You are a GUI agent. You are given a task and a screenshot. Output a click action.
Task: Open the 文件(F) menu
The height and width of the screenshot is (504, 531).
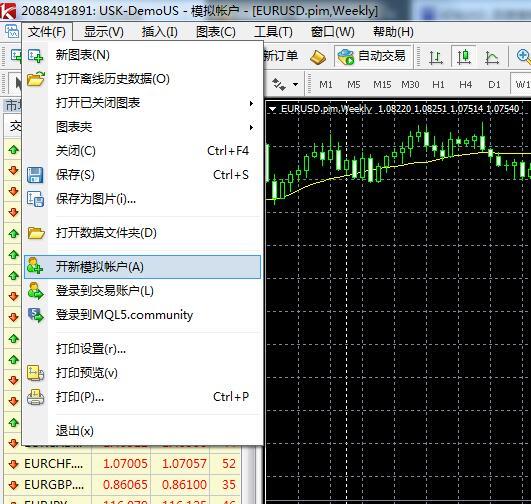click(47, 32)
